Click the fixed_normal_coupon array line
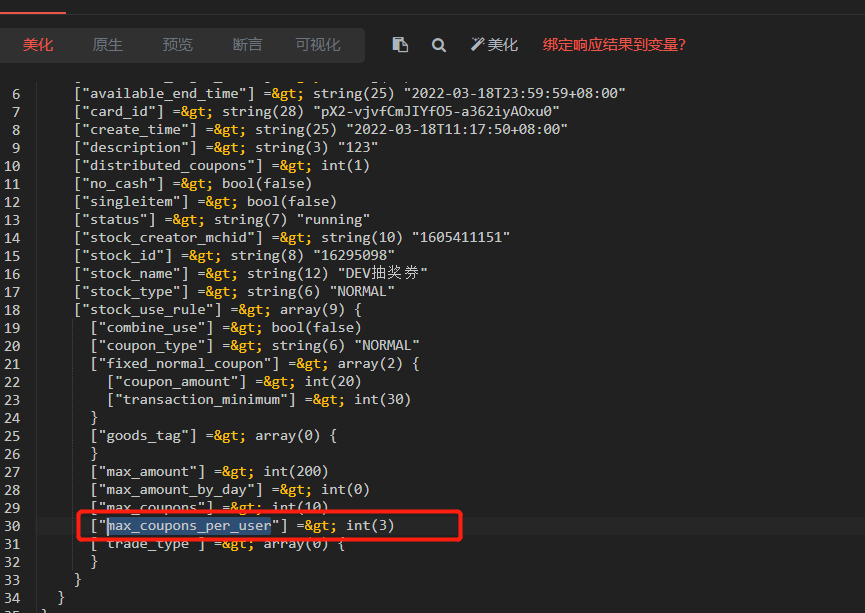 255,364
